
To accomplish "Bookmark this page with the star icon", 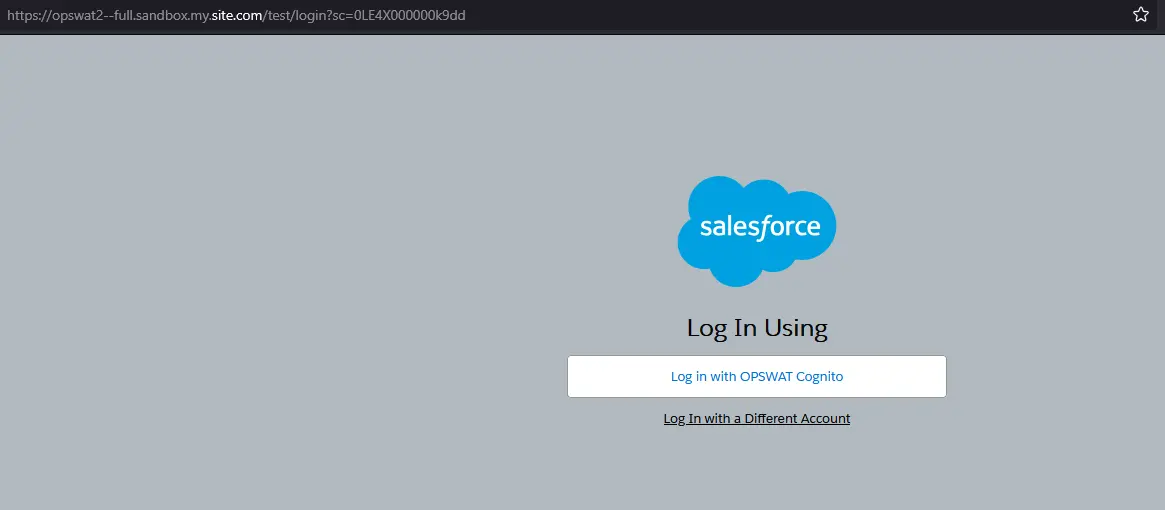I will [x=1140, y=15].
